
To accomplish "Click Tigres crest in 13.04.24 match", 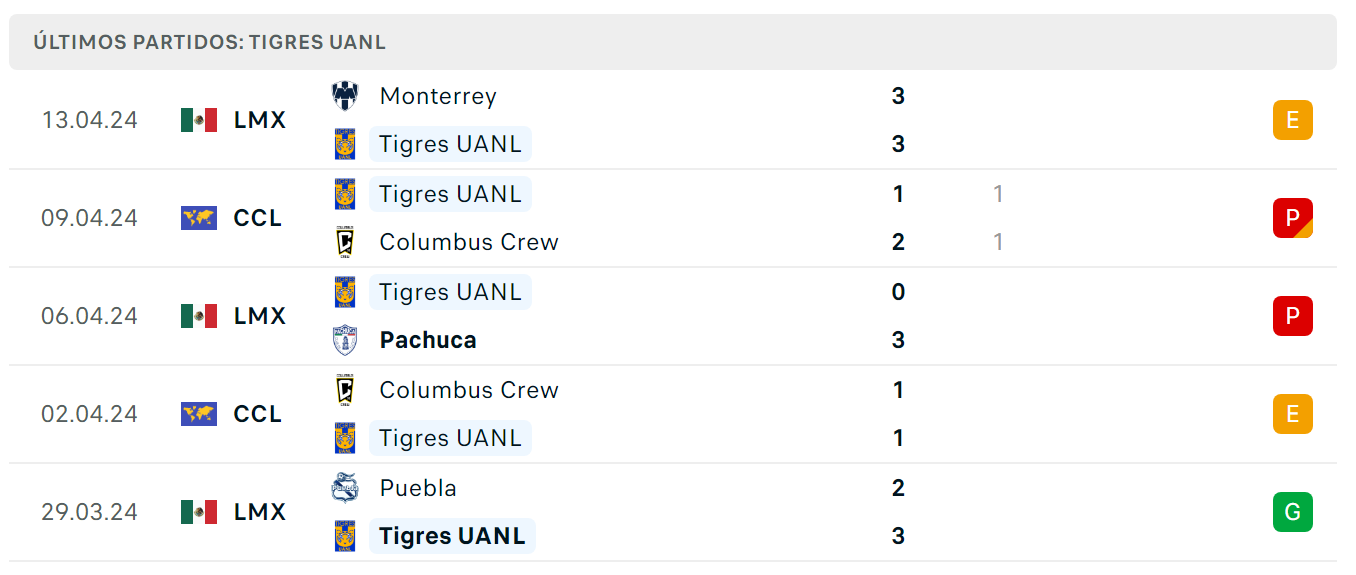I will click(x=345, y=144).
